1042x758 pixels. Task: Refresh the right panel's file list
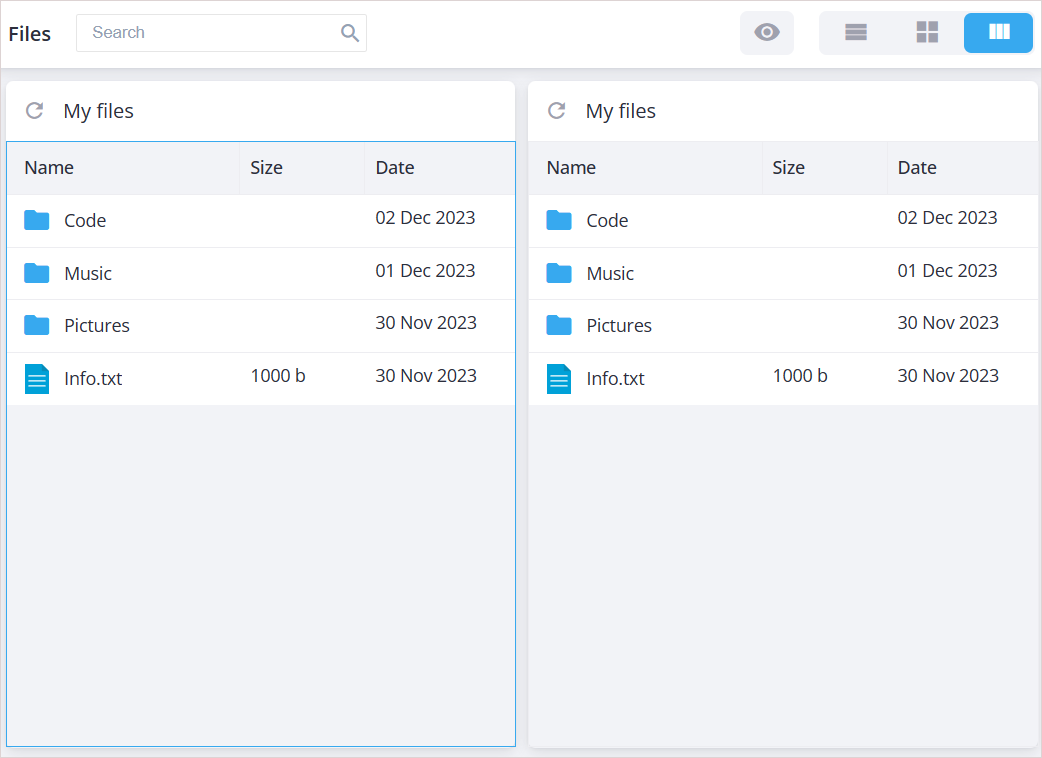pos(557,111)
